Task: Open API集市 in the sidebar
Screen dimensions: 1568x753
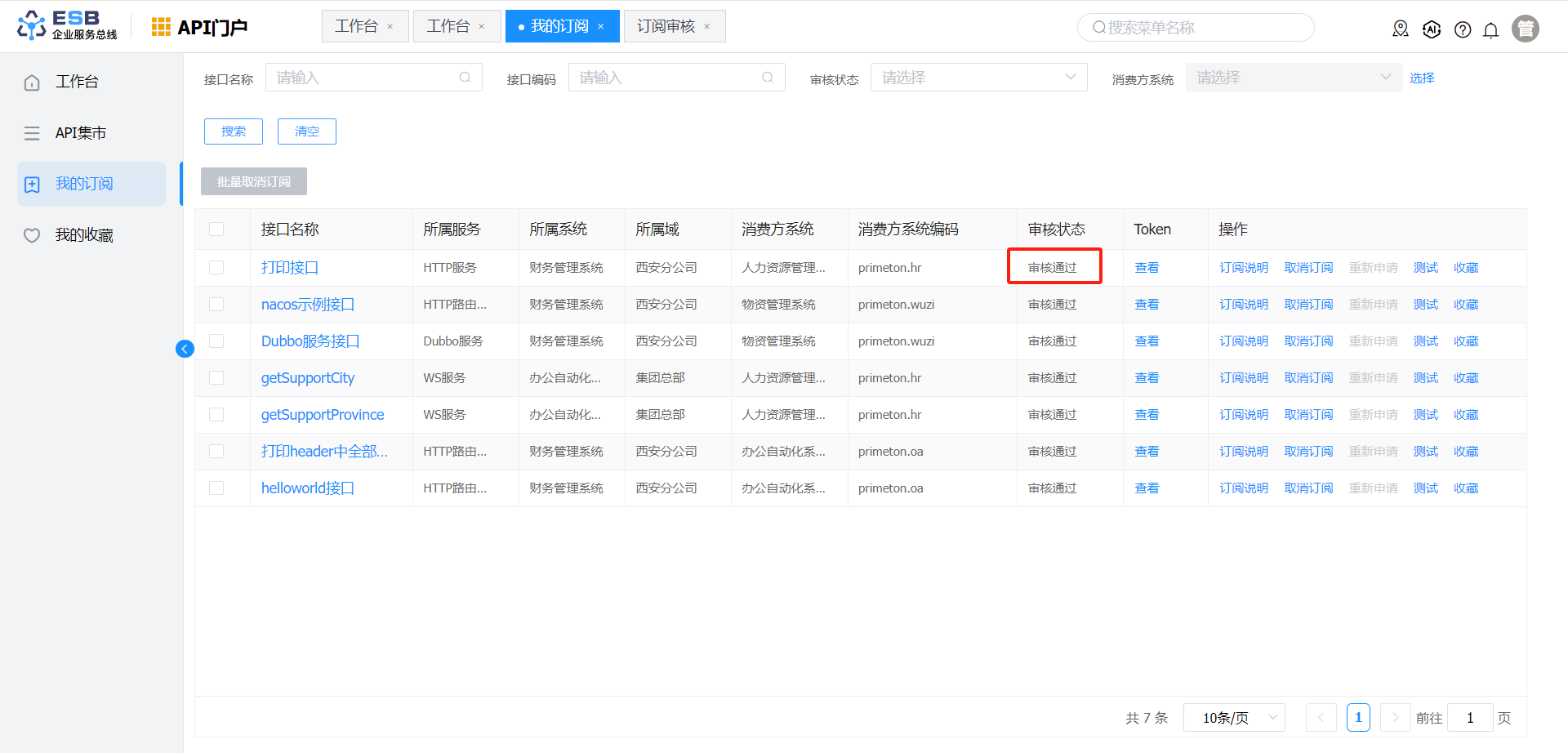Action: coord(81,133)
